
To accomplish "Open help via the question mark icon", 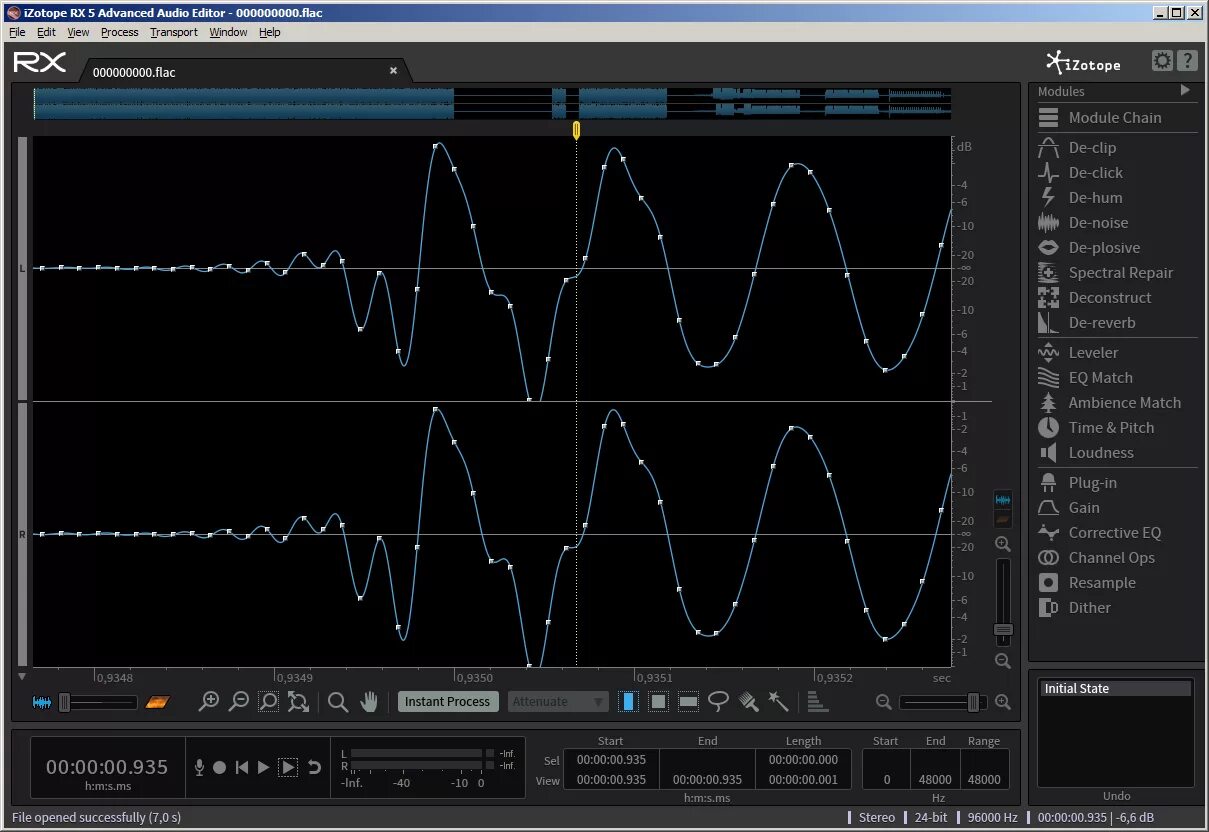I will pos(1187,61).
